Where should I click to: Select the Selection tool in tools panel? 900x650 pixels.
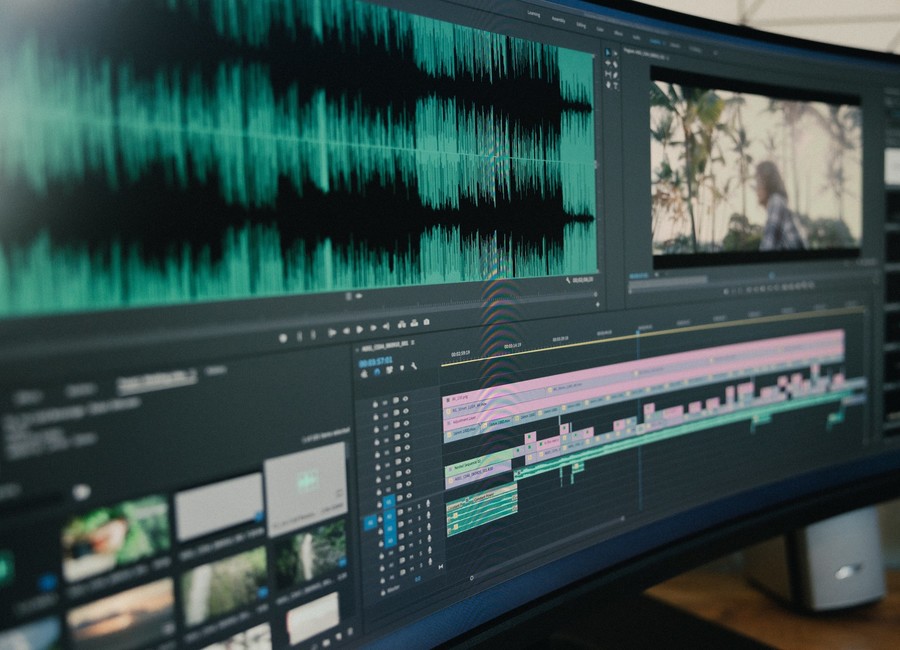click(608, 52)
